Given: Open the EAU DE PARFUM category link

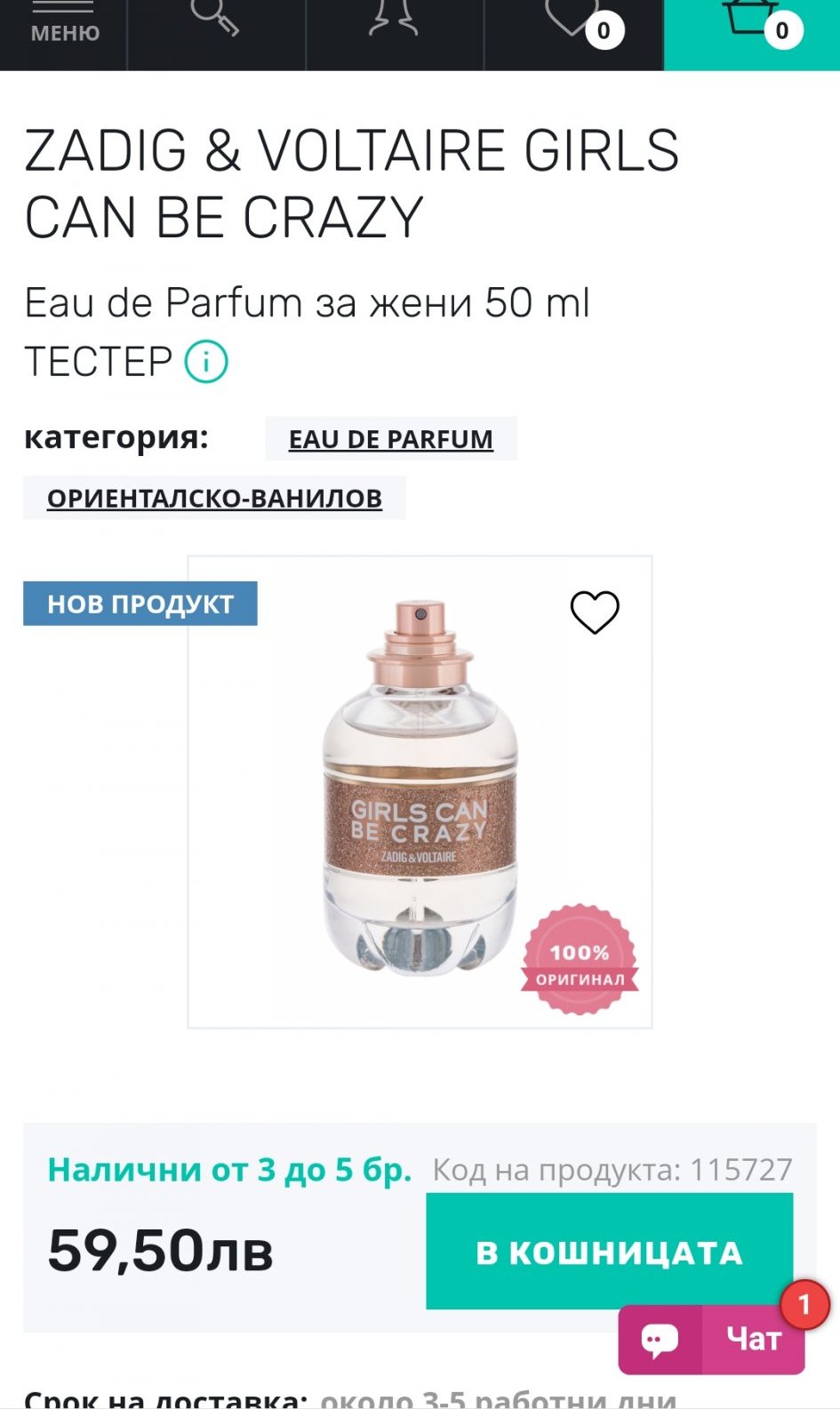Looking at the screenshot, I should pyautogui.click(x=391, y=439).
